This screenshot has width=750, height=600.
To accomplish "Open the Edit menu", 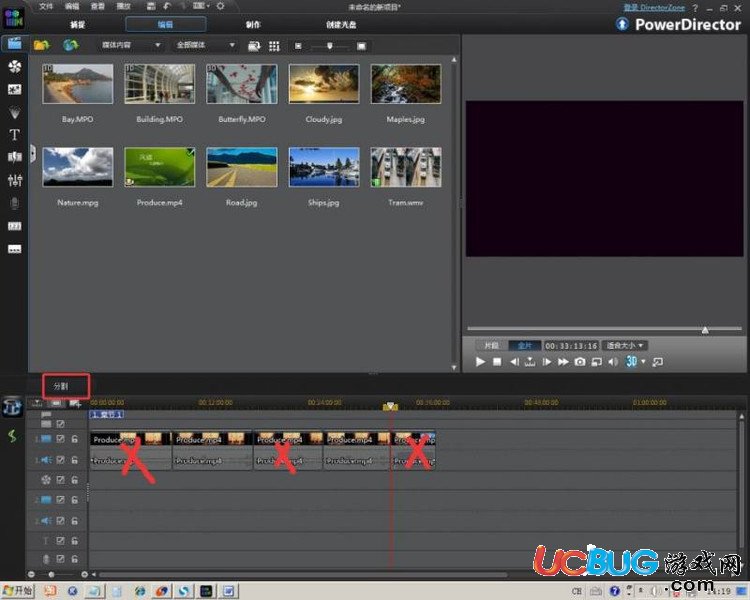I will click(72, 6).
